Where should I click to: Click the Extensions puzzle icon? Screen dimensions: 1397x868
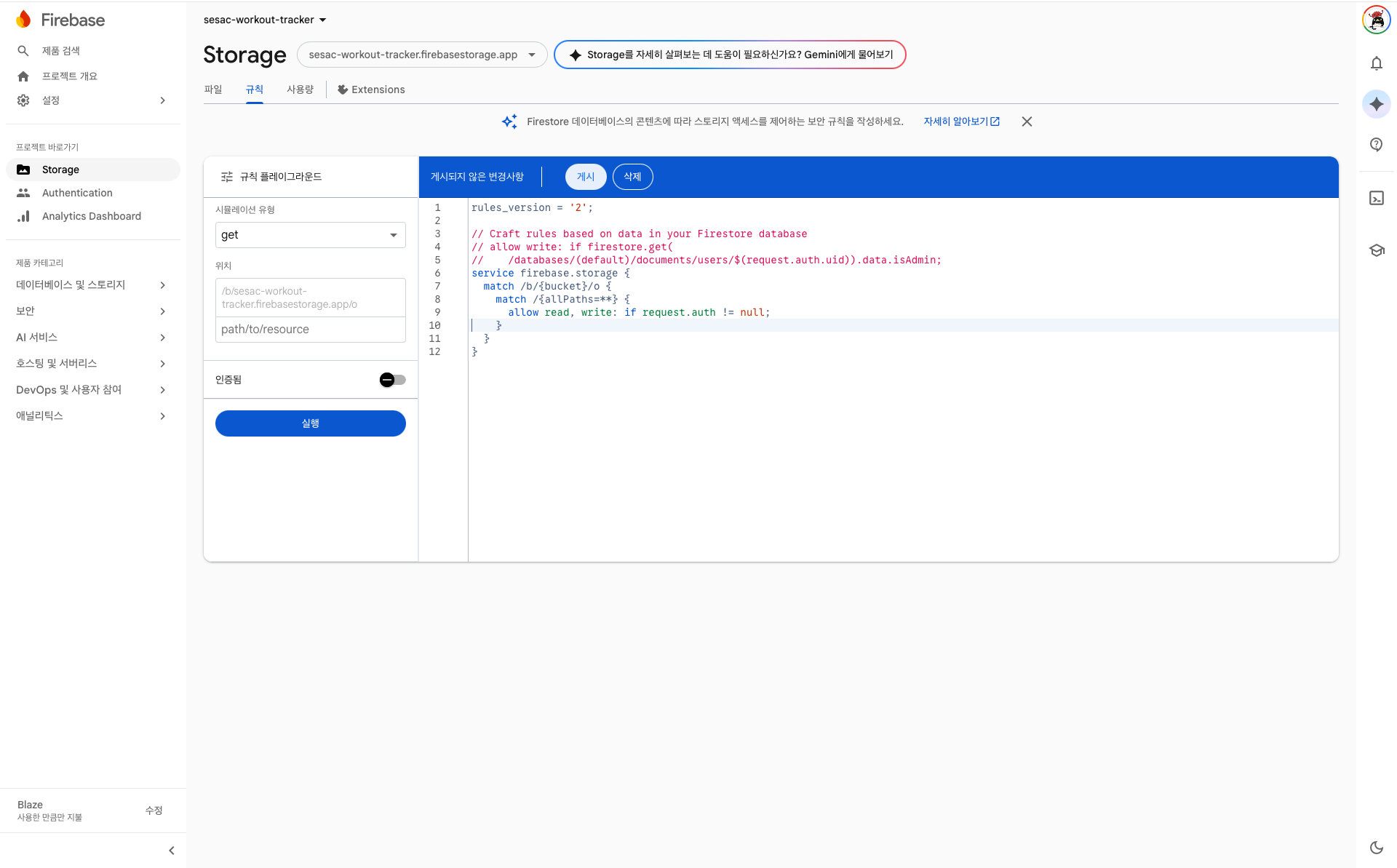tap(343, 89)
